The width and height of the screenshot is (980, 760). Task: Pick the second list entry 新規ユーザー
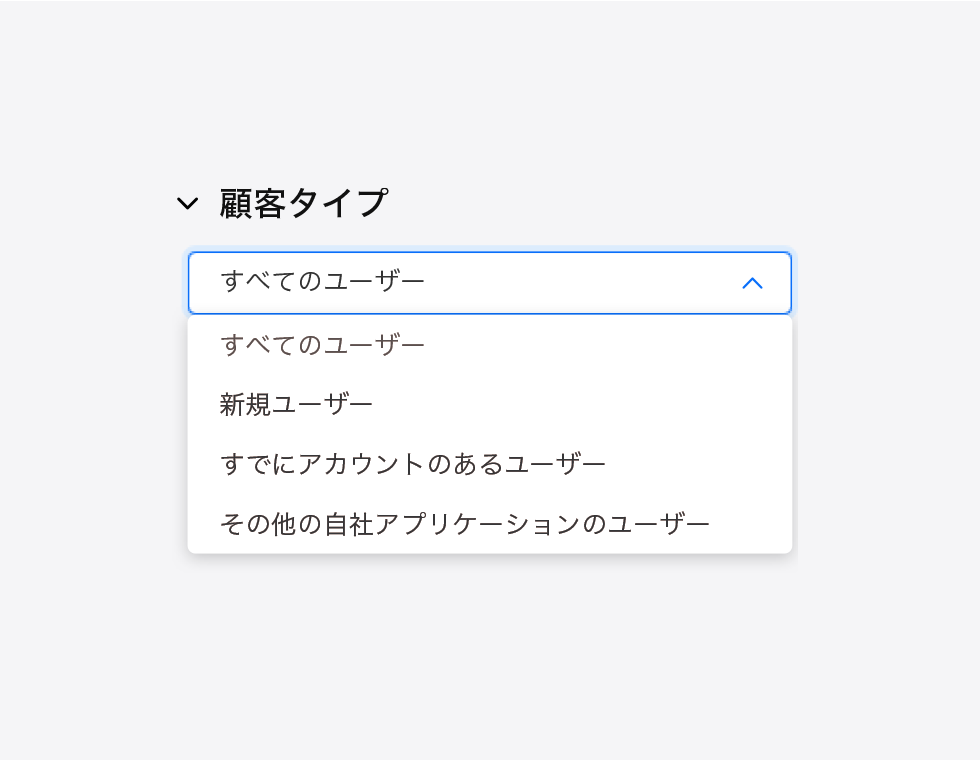297,405
